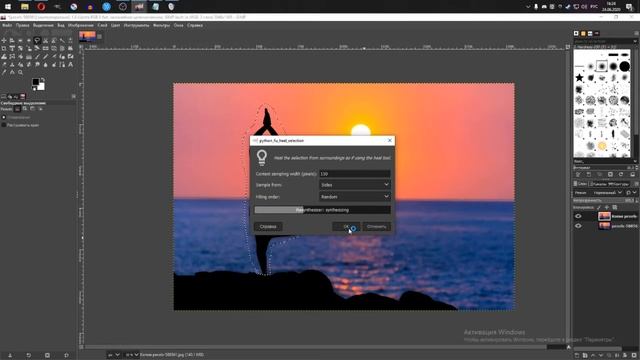Open Выделение menu
This screenshot has height=360, width=640.
[43, 25]
